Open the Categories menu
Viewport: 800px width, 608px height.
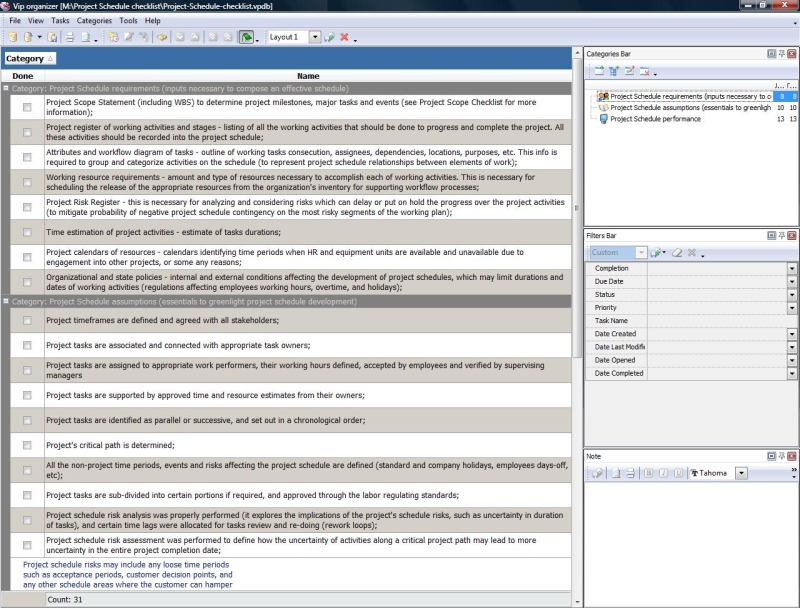pyautogui.click(x=94, y=20)
